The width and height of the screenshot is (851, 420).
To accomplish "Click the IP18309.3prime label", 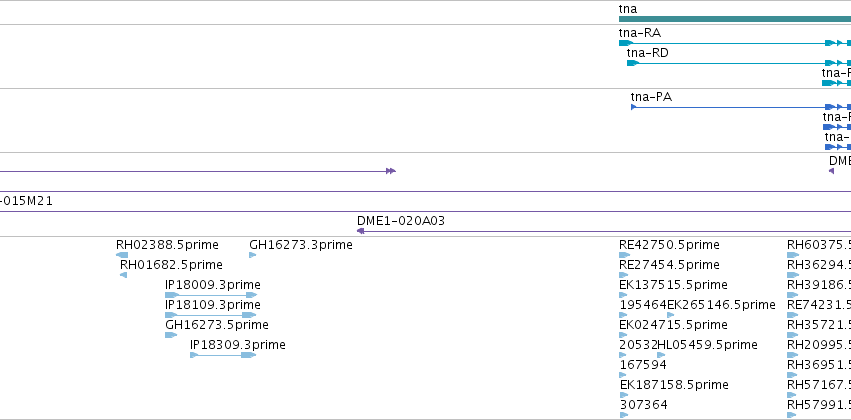I will point(238,345).
